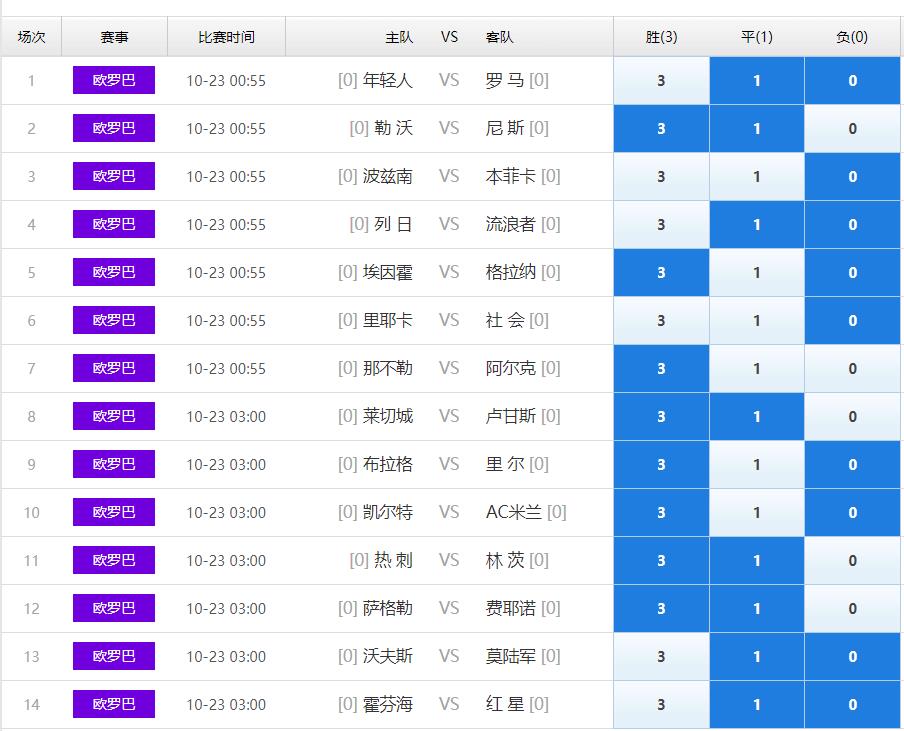Toggle win (3) for match 4 列日 vs 流浪者

(661, 225)
